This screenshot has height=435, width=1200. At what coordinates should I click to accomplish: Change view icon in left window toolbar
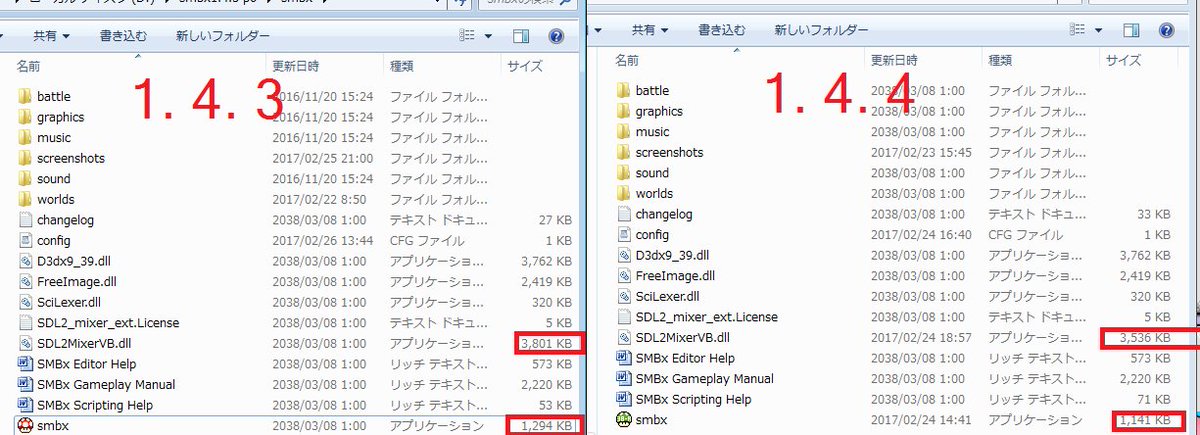tap(467, 36)
